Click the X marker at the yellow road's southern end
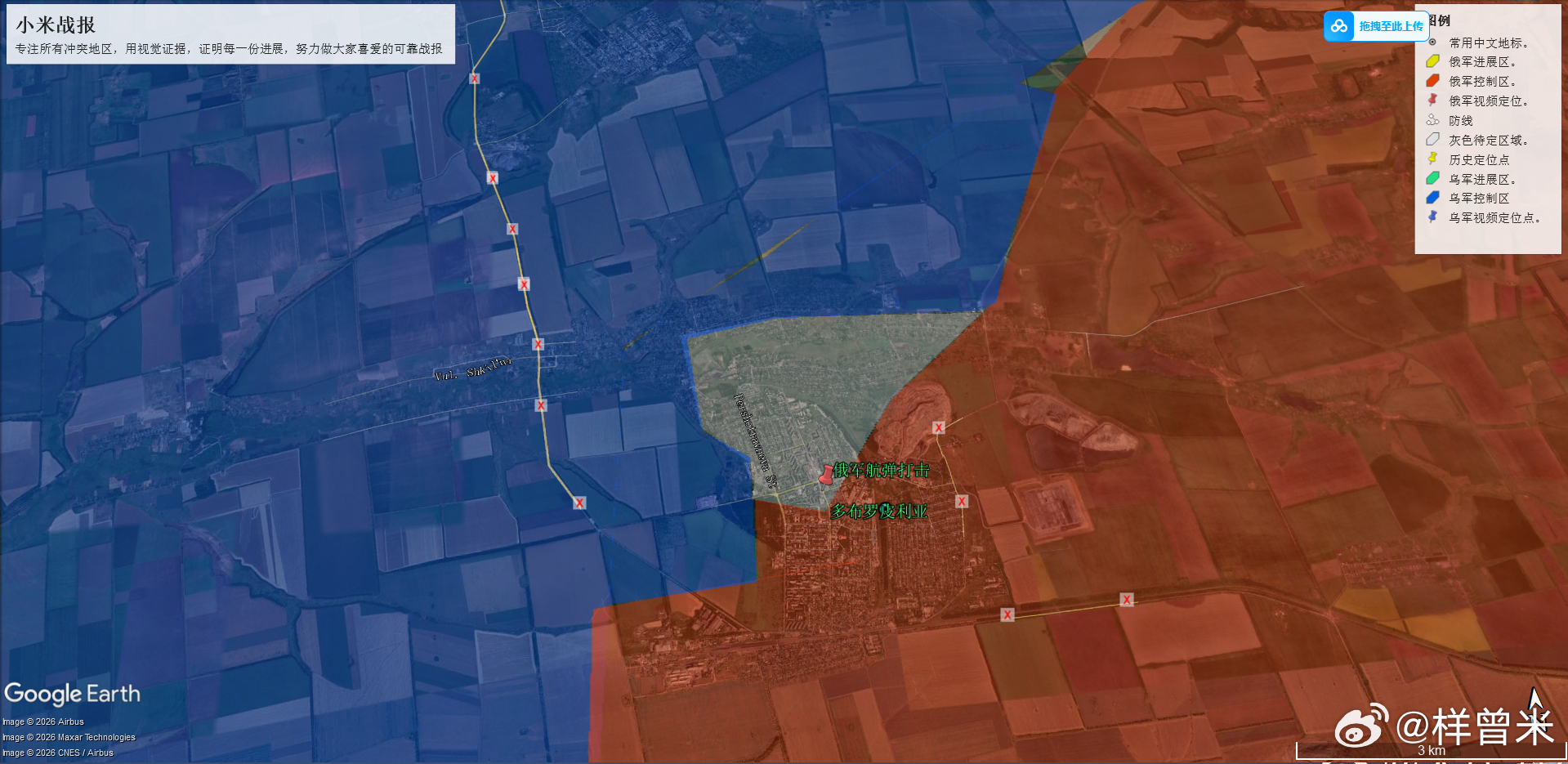Screen dimensions: 1568x764 point(579,503)
